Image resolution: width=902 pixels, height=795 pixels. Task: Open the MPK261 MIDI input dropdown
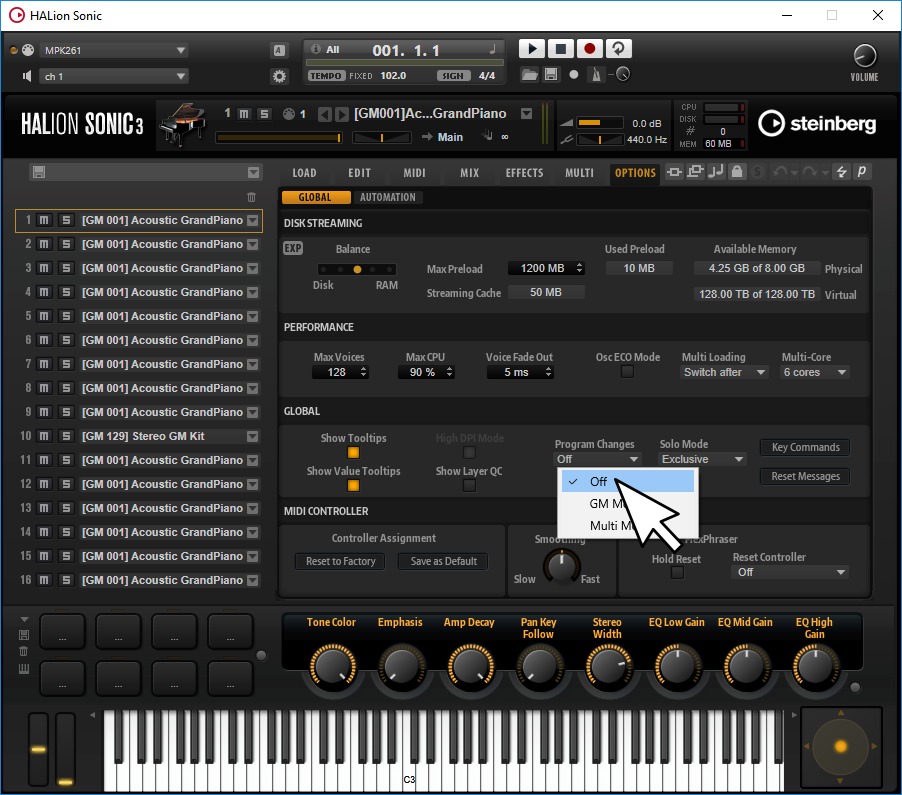click(114, 50)
